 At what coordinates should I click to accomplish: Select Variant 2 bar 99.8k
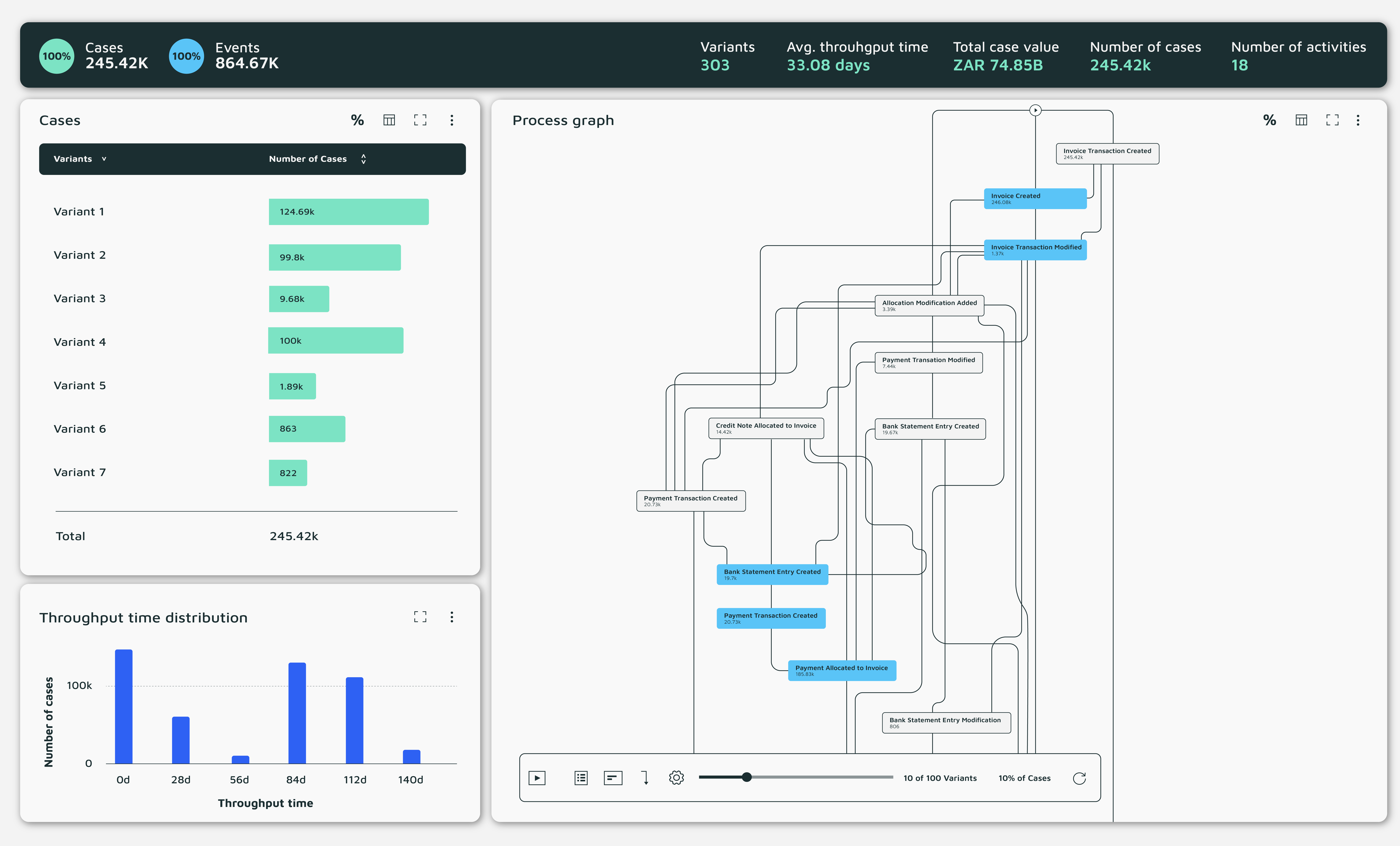point(335,258)
